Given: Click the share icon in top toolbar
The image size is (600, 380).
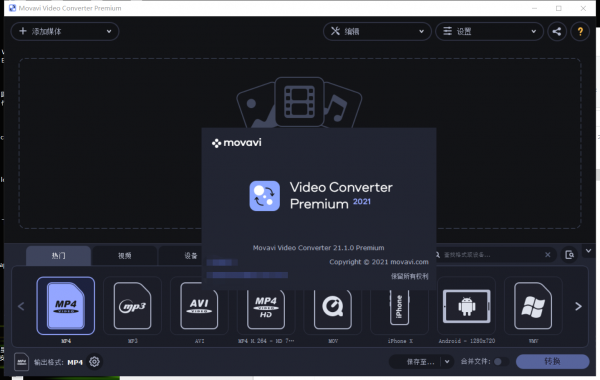Looking at the screenshot, I should (x=557, y=31).
